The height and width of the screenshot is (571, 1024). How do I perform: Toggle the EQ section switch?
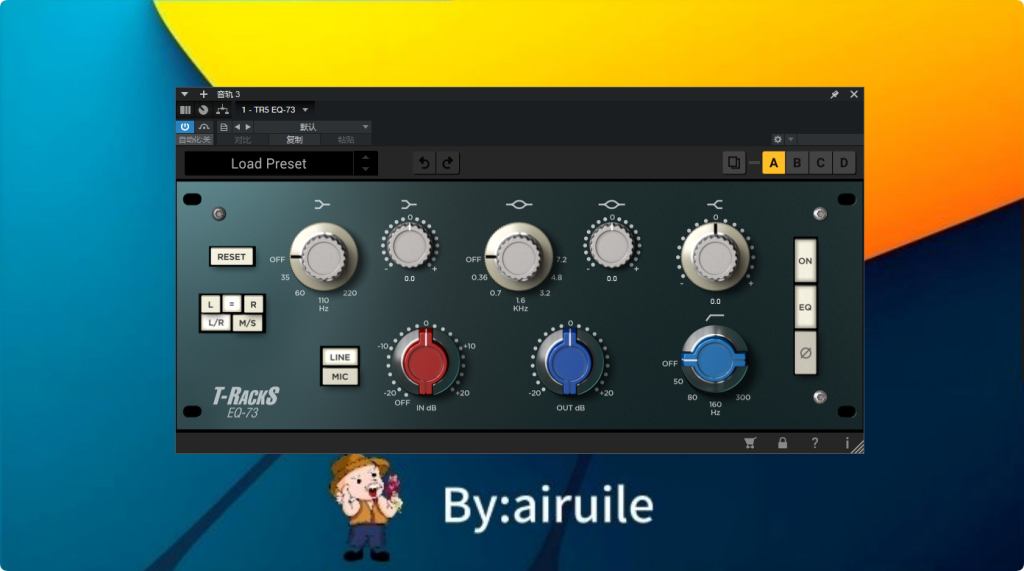coord(805,307)
